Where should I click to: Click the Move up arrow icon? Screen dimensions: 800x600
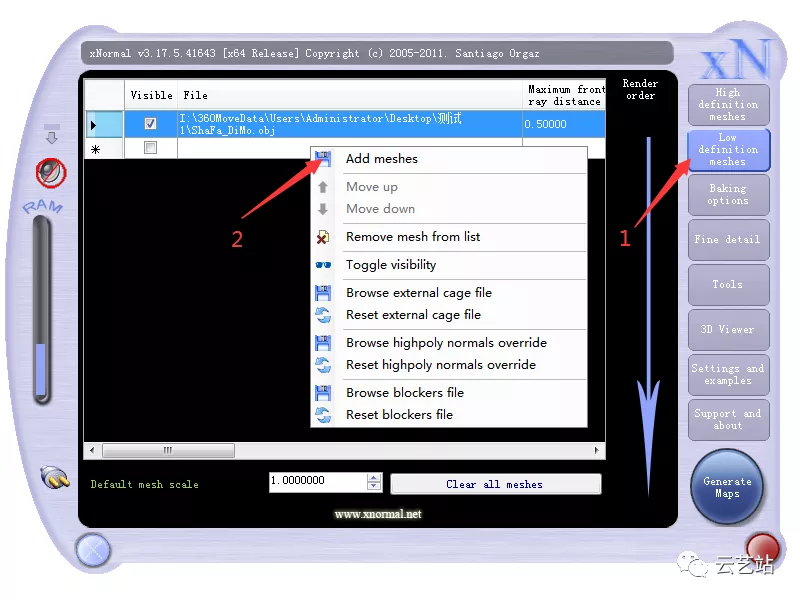point(322,187)
